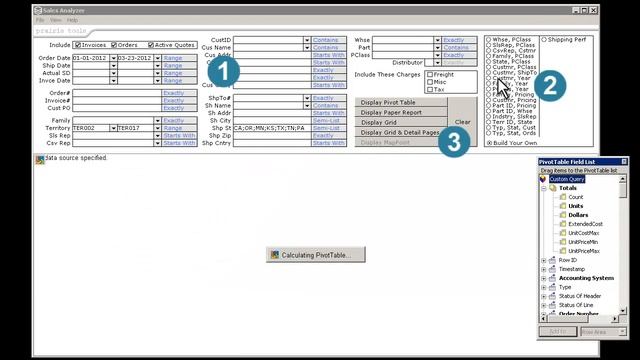Open the File menu

click(x=40, y=20)
